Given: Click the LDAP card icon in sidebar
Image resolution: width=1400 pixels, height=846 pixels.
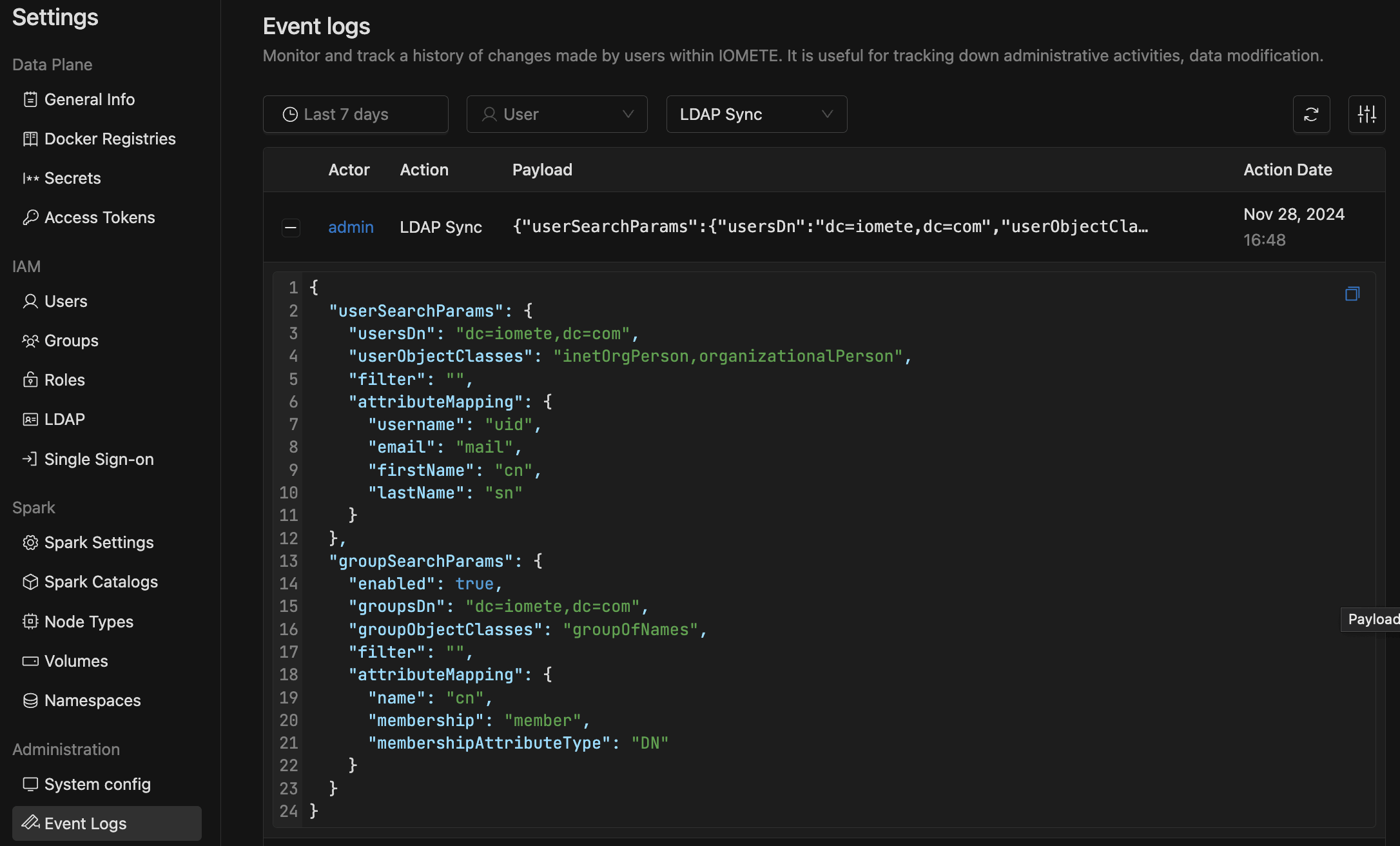Looking at the screenshot, I should click(30, 419).
